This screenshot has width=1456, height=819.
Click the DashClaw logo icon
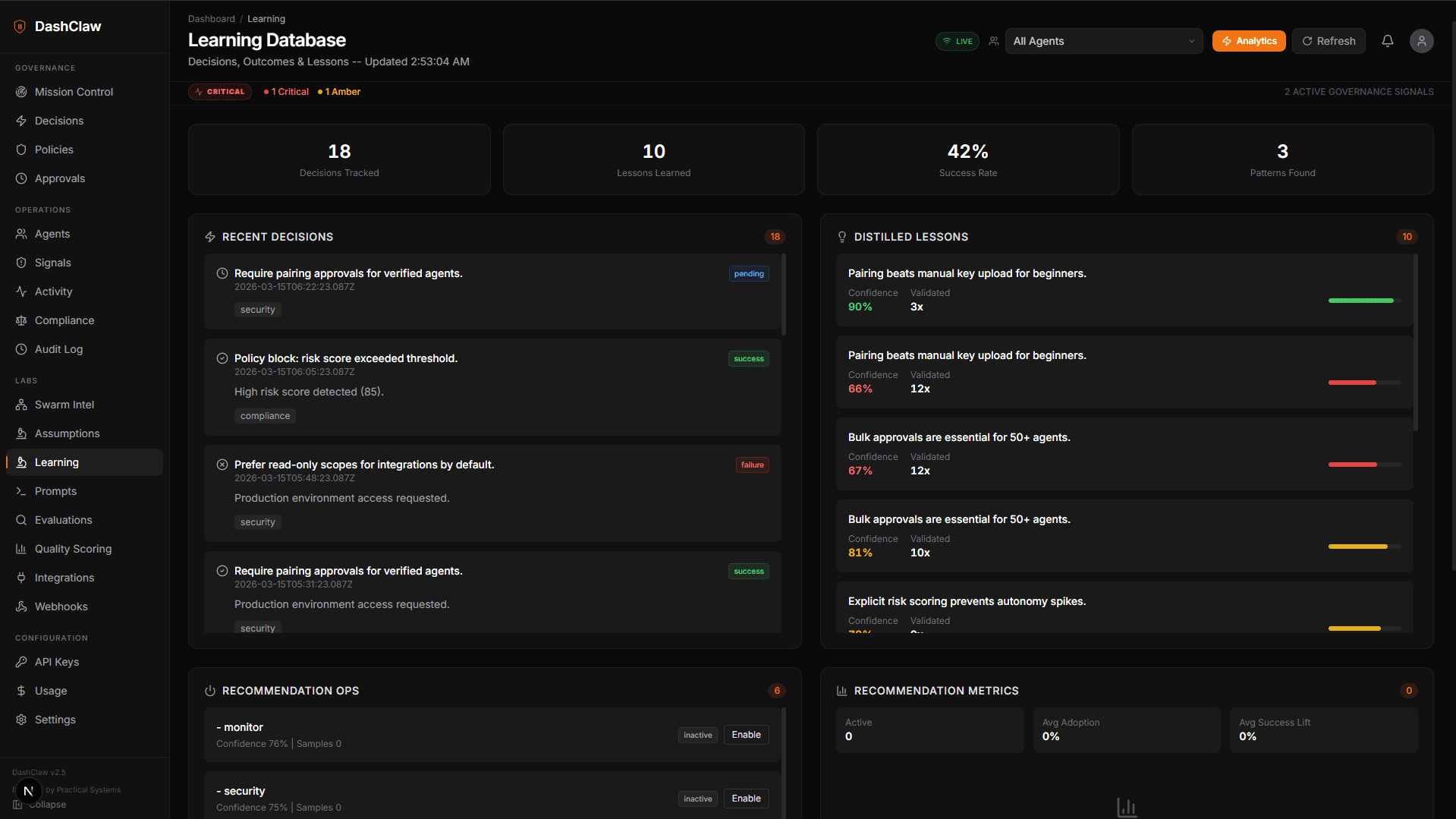[x=19, y=26]
